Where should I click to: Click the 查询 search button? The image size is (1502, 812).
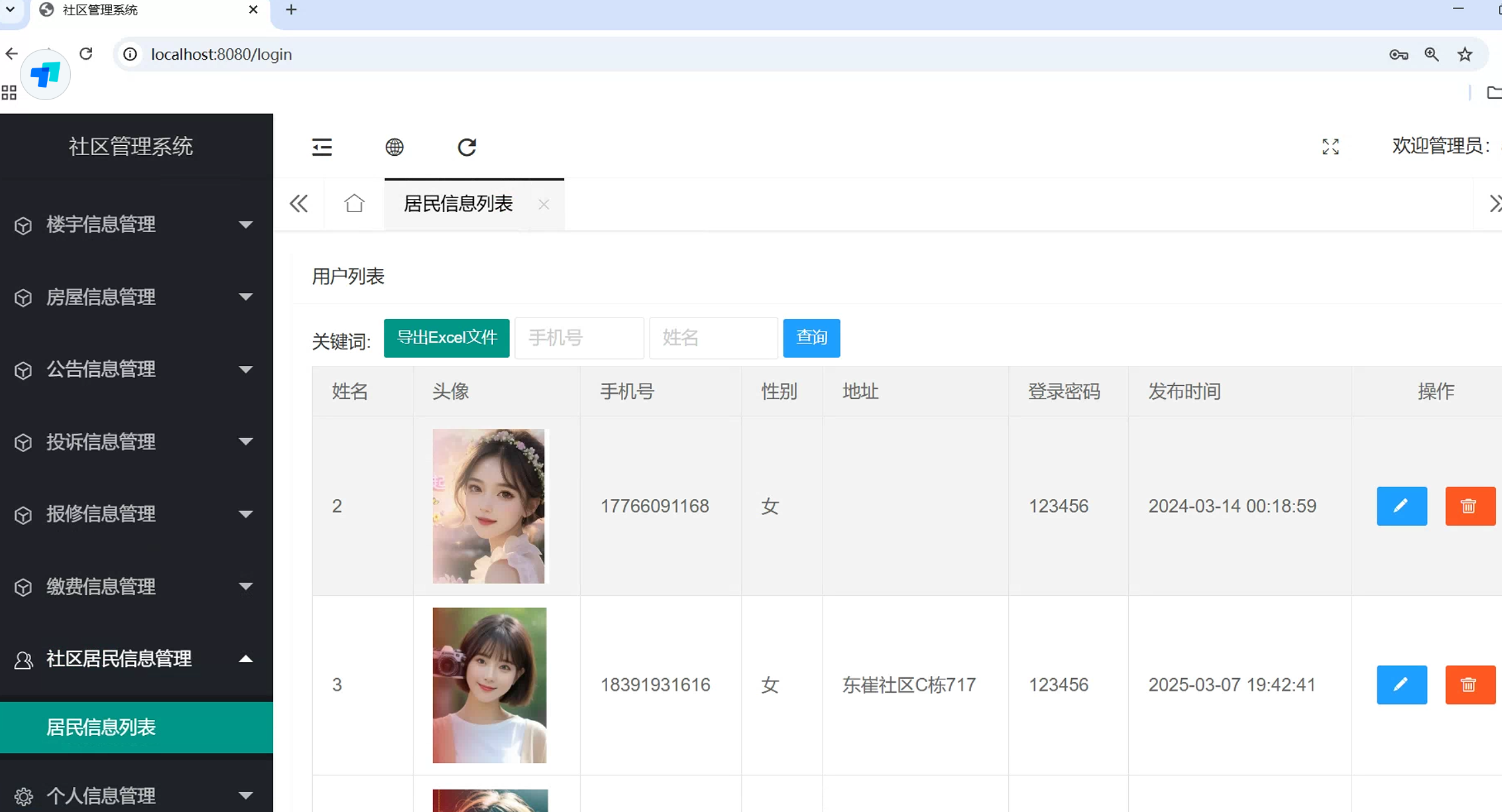pos(811,338)
